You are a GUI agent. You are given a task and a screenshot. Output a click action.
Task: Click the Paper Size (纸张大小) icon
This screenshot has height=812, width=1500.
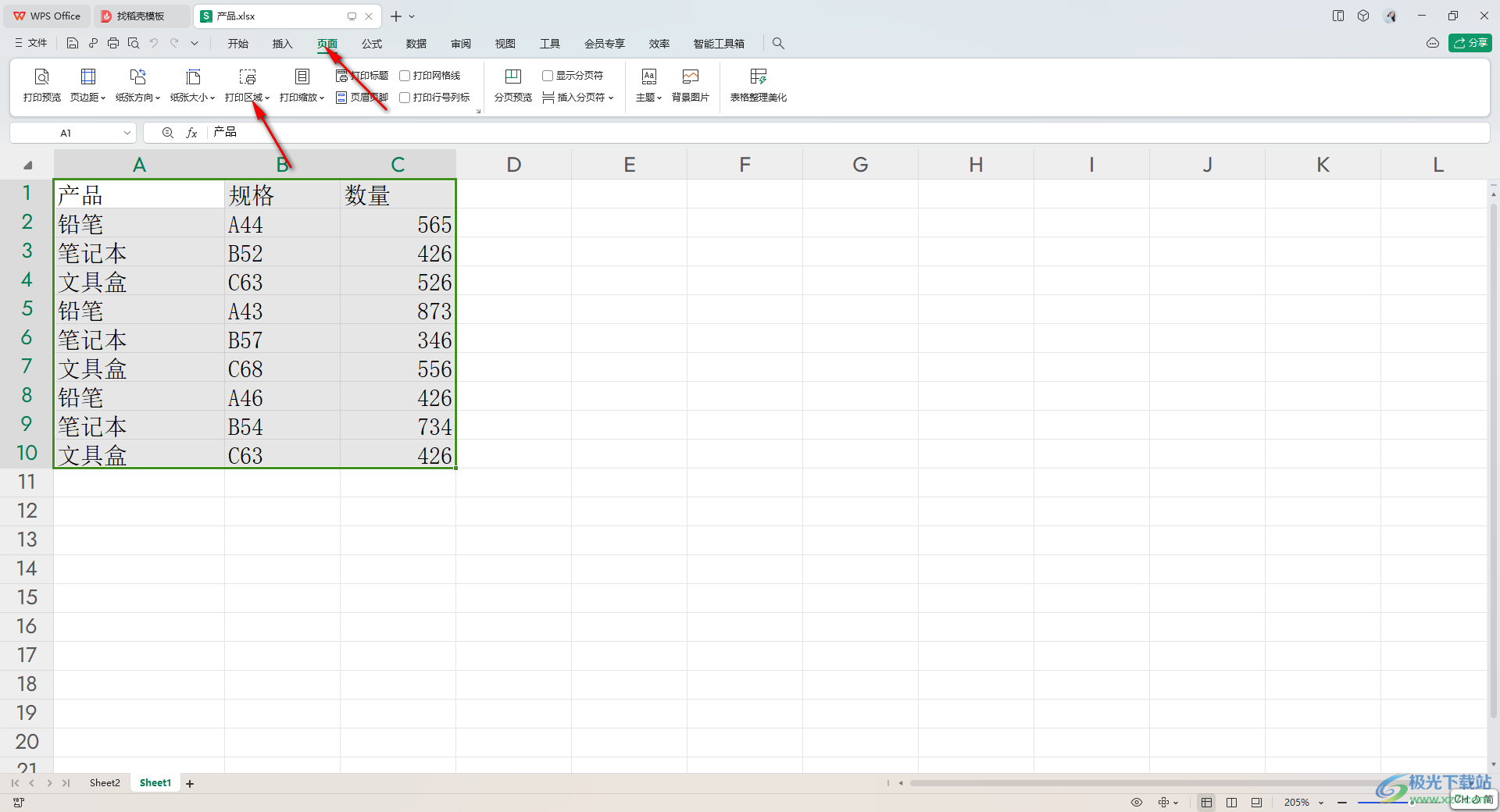click(x=193, y=77)
